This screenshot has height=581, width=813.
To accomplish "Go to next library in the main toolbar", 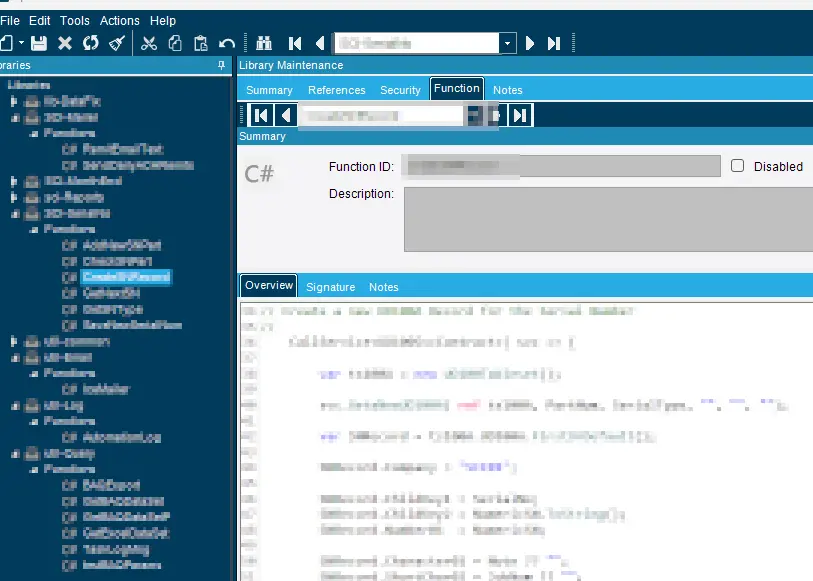I will 530,43.
